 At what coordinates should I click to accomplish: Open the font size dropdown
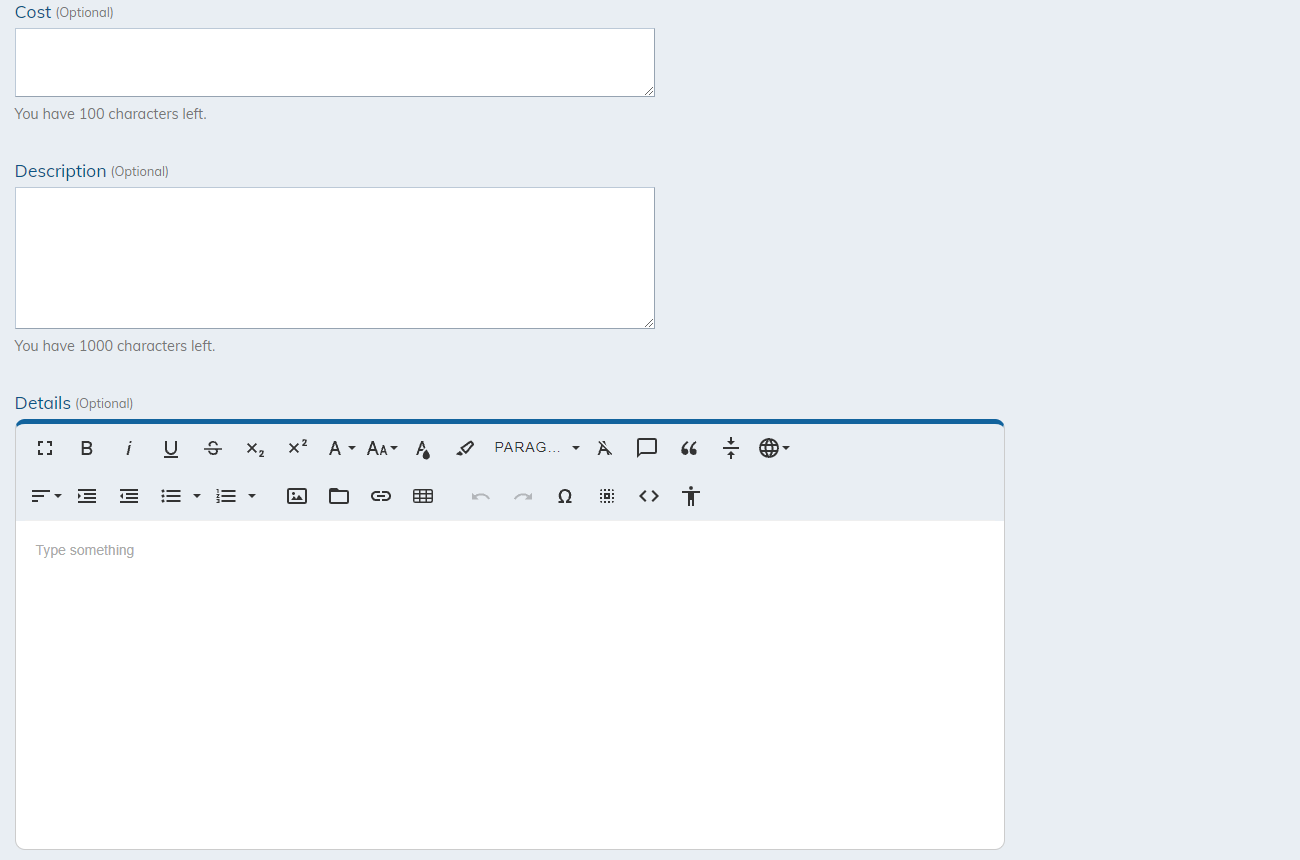click(x=382, y=448)
